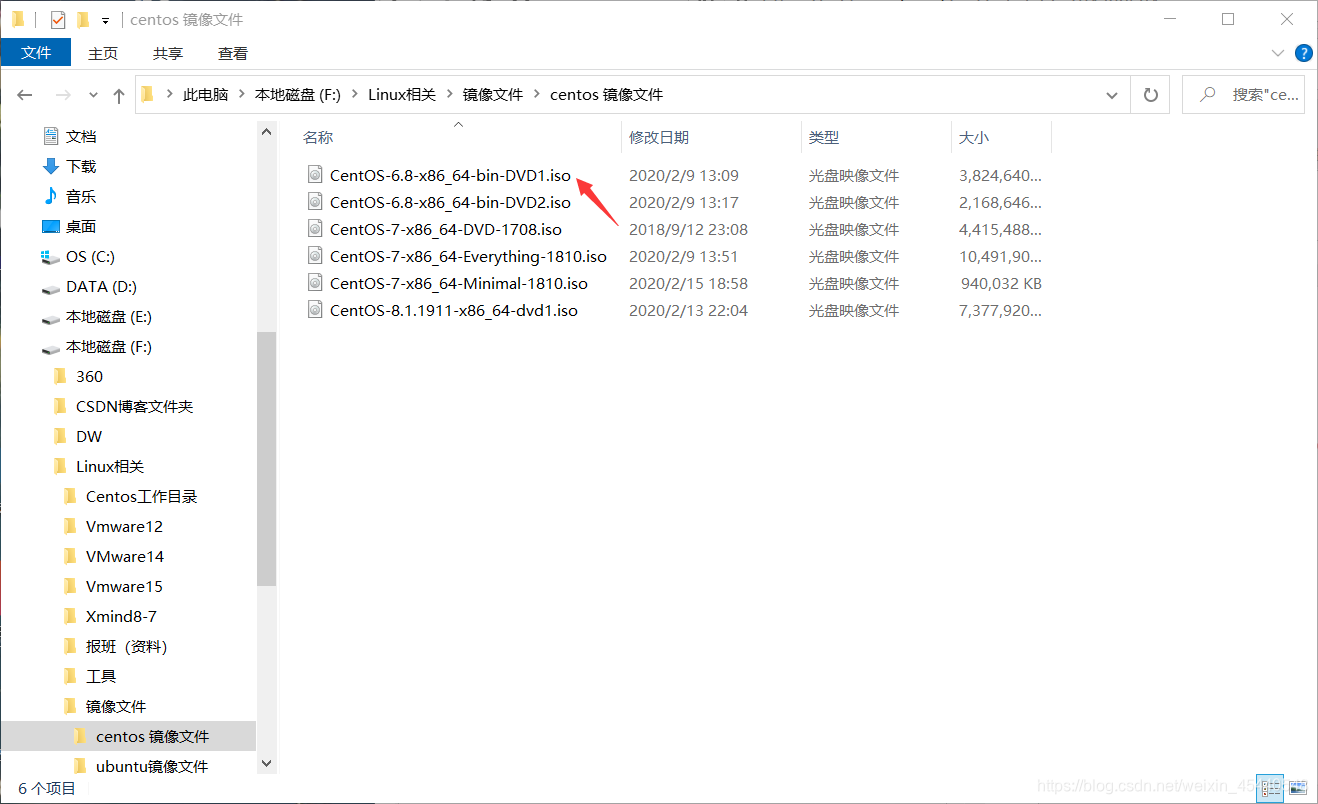Switch to details view layout icon
The width and height of the screenshot is (1318, 804).
coord(1270,789)
